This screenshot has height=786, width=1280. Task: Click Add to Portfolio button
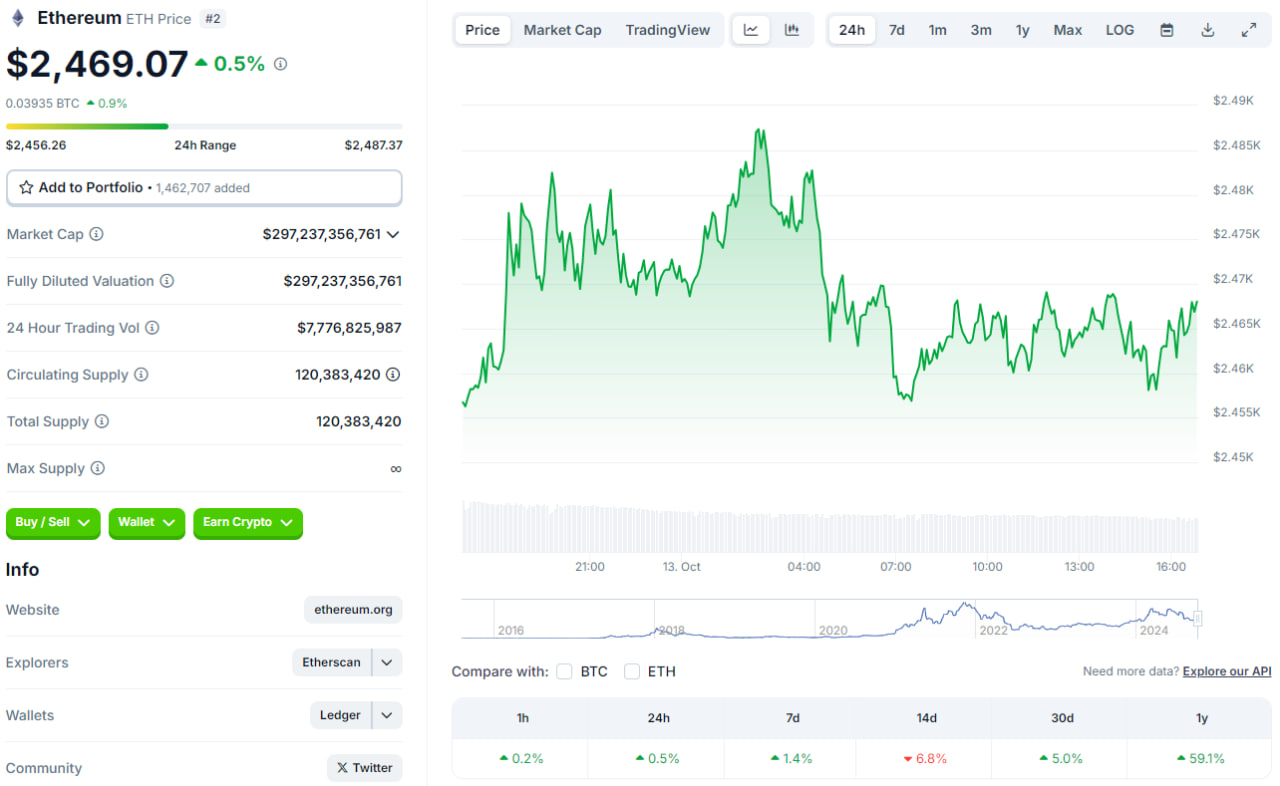(x=204, y=188)
